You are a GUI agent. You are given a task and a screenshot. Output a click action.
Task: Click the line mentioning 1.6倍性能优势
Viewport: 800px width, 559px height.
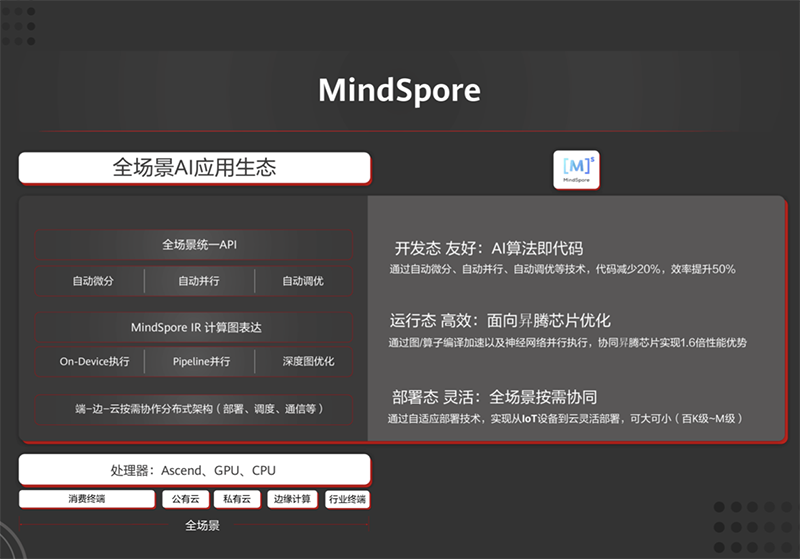(567, 343)
